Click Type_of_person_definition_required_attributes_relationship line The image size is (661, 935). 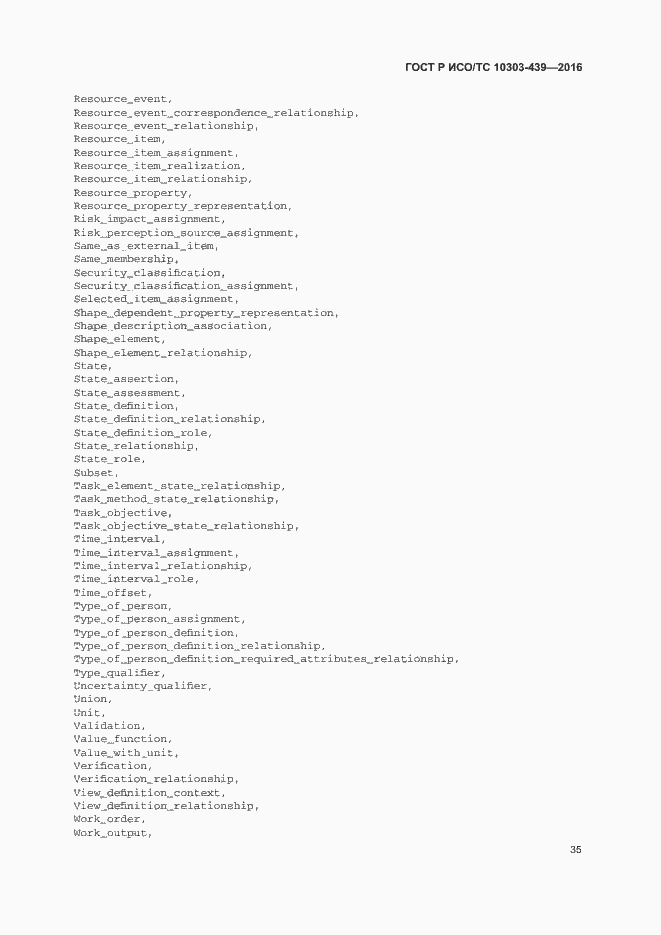[266, 659]
